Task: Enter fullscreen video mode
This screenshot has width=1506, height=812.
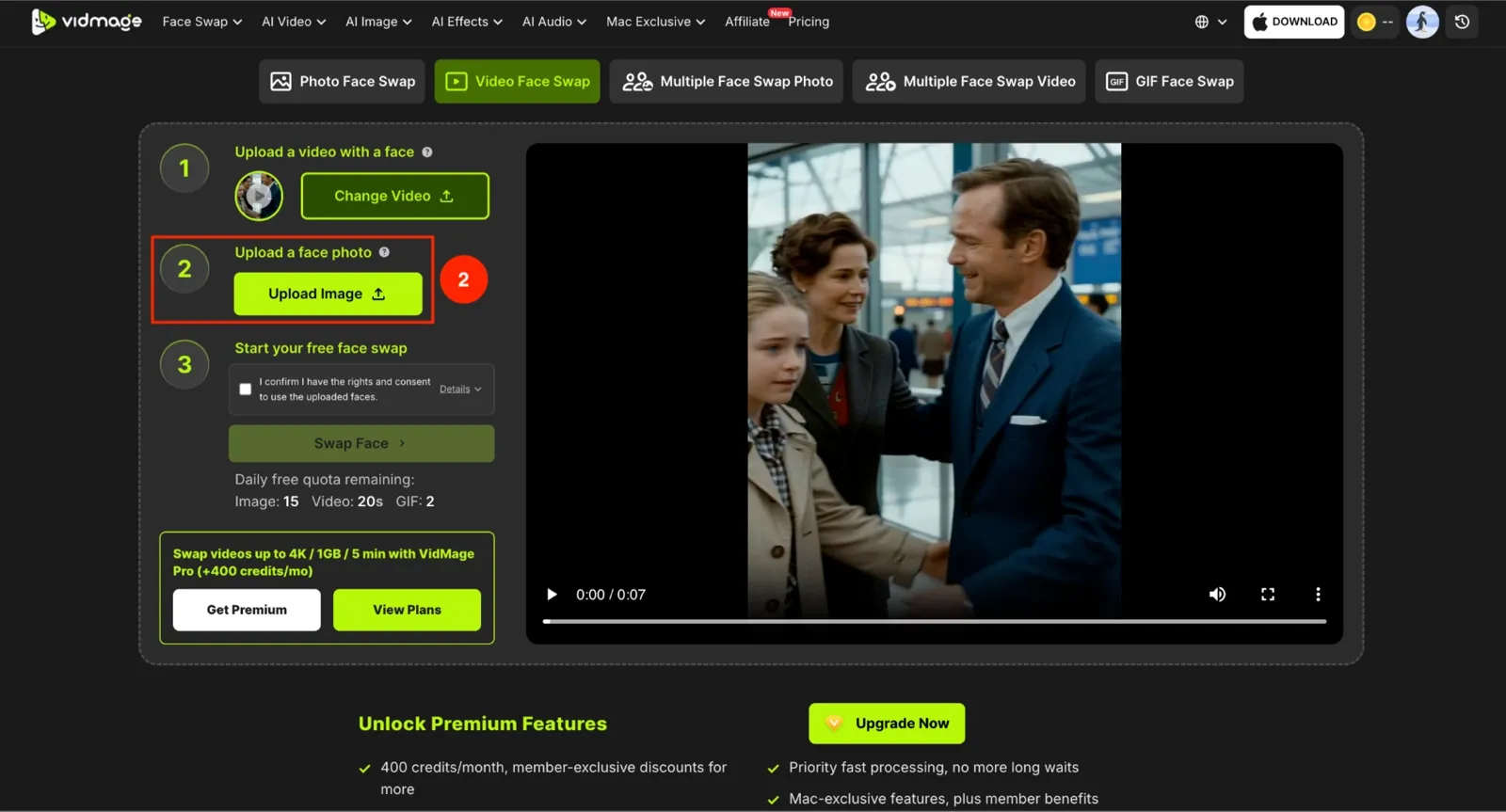Action: tap(1268, 595)
